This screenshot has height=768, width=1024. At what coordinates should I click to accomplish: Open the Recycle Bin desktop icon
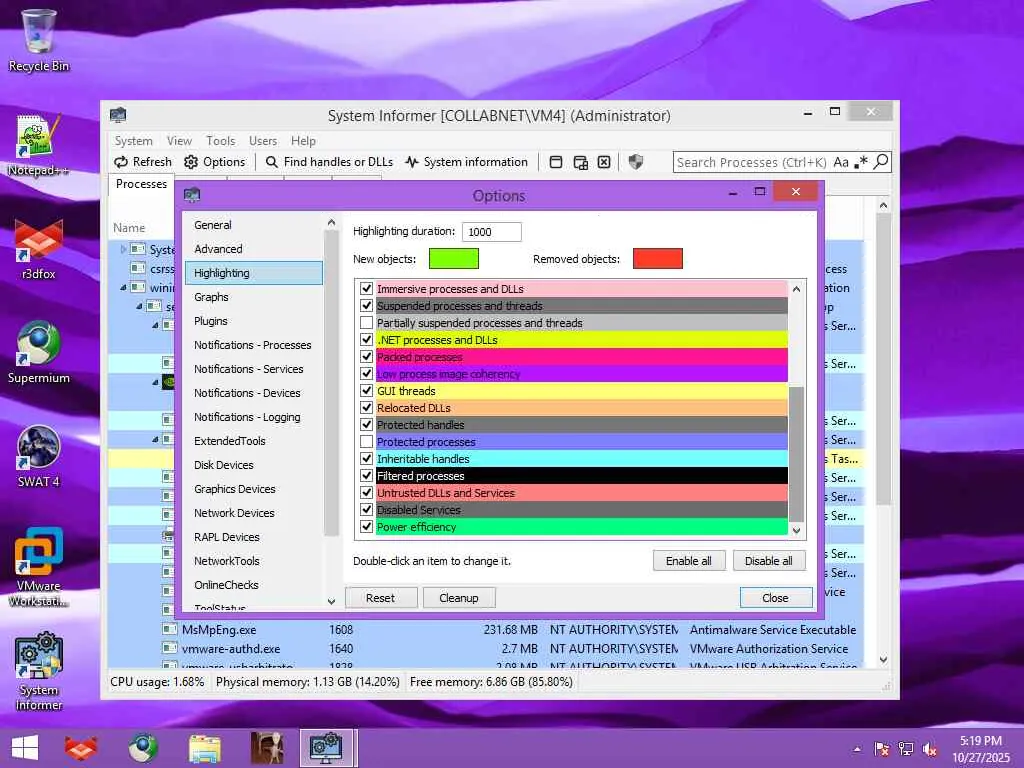click(x=39, y=40)
